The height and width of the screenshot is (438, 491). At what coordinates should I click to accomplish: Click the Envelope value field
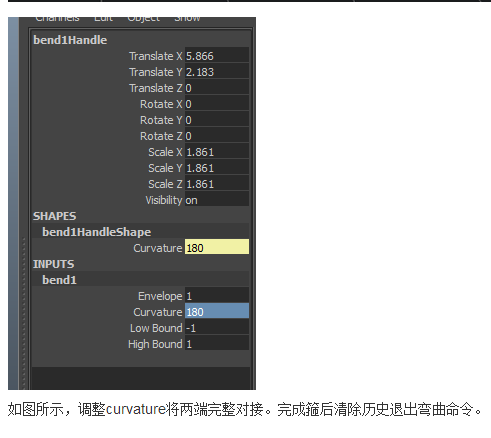(x=217, y=296)
